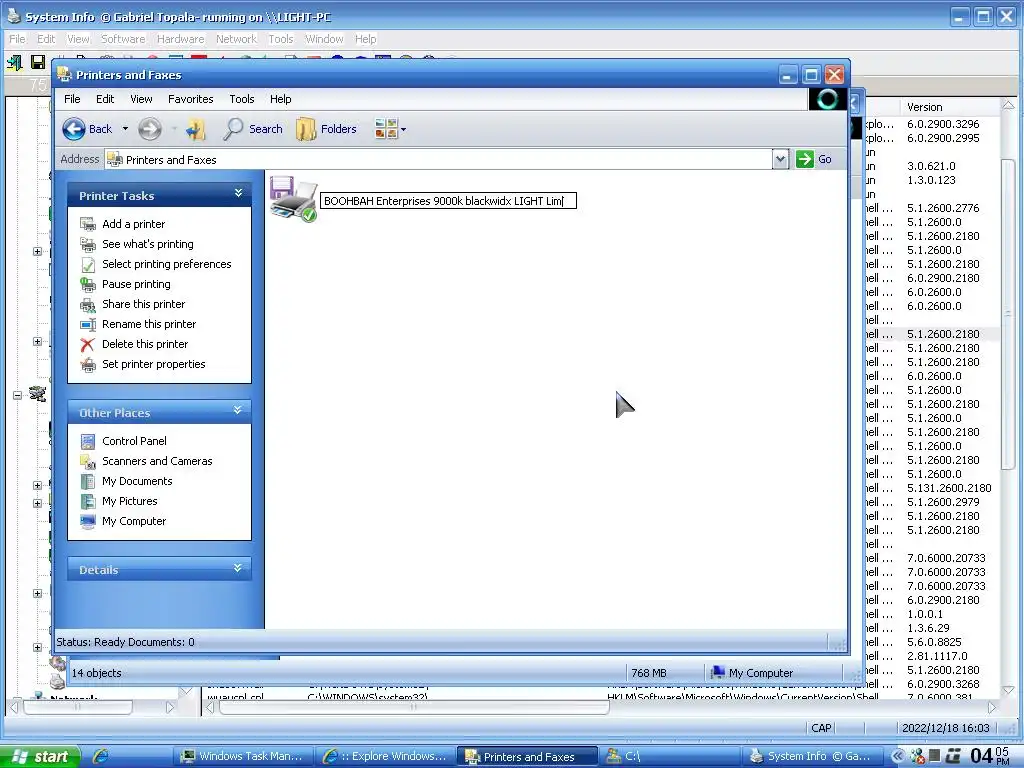This screenshot has width=1024, height=768.
Task: Open My Documents link
Action: 137,481
